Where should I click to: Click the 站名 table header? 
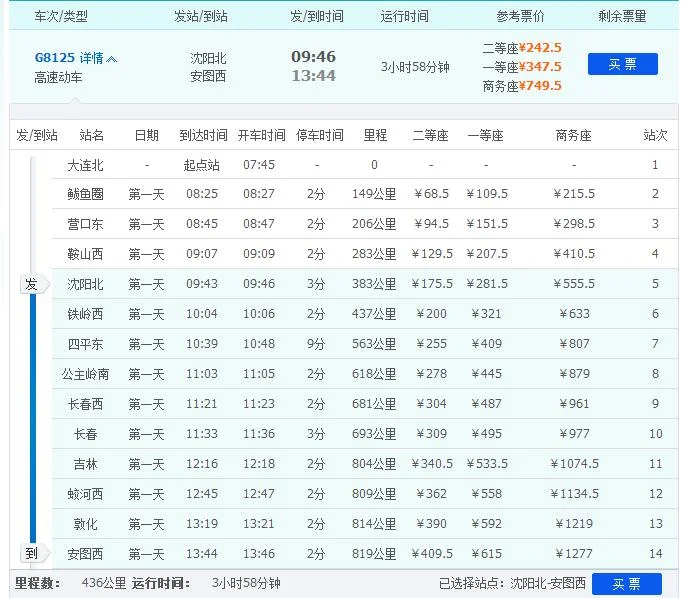(92, 135)
